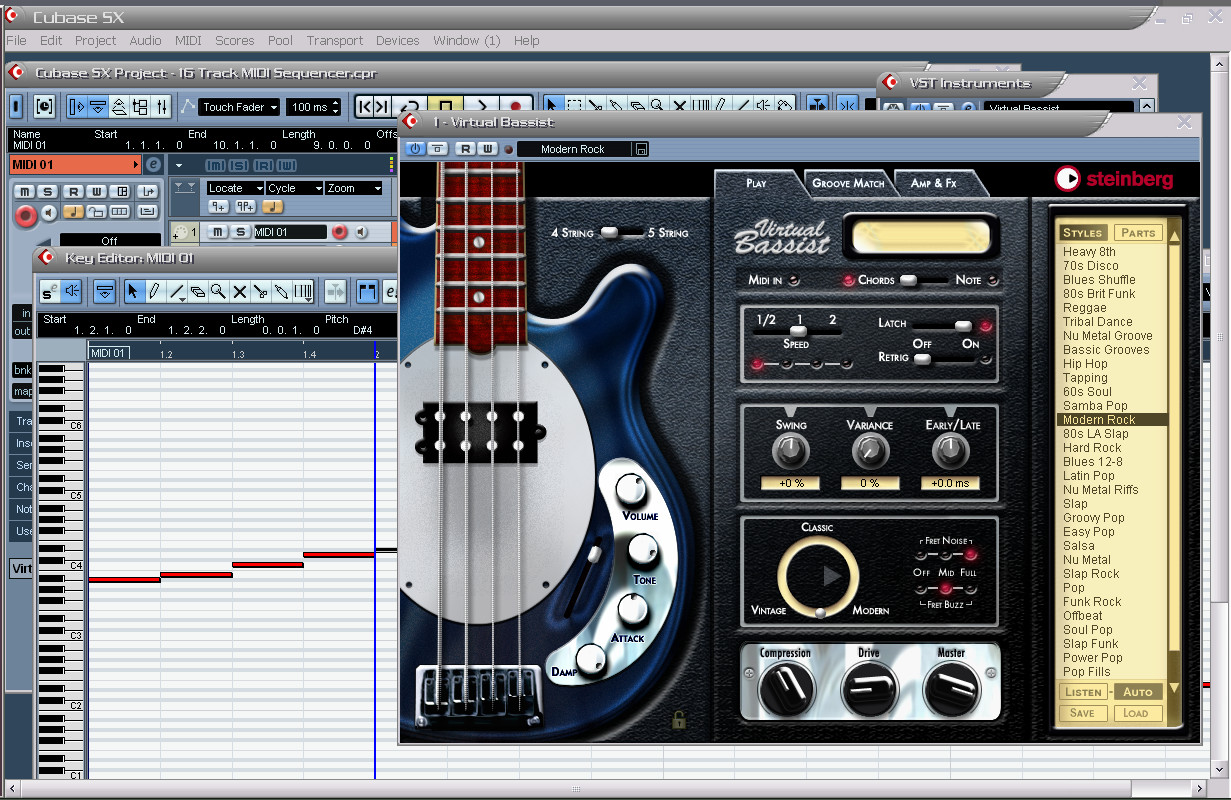Select the Eraser tool in Key Editor
Screen dimensions: 1231x800
(x=197, y=292)
